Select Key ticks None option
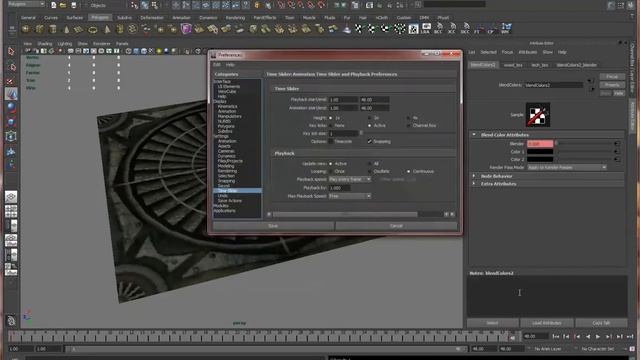The width and height of the screenshot is (640, 360). point(331,126)
